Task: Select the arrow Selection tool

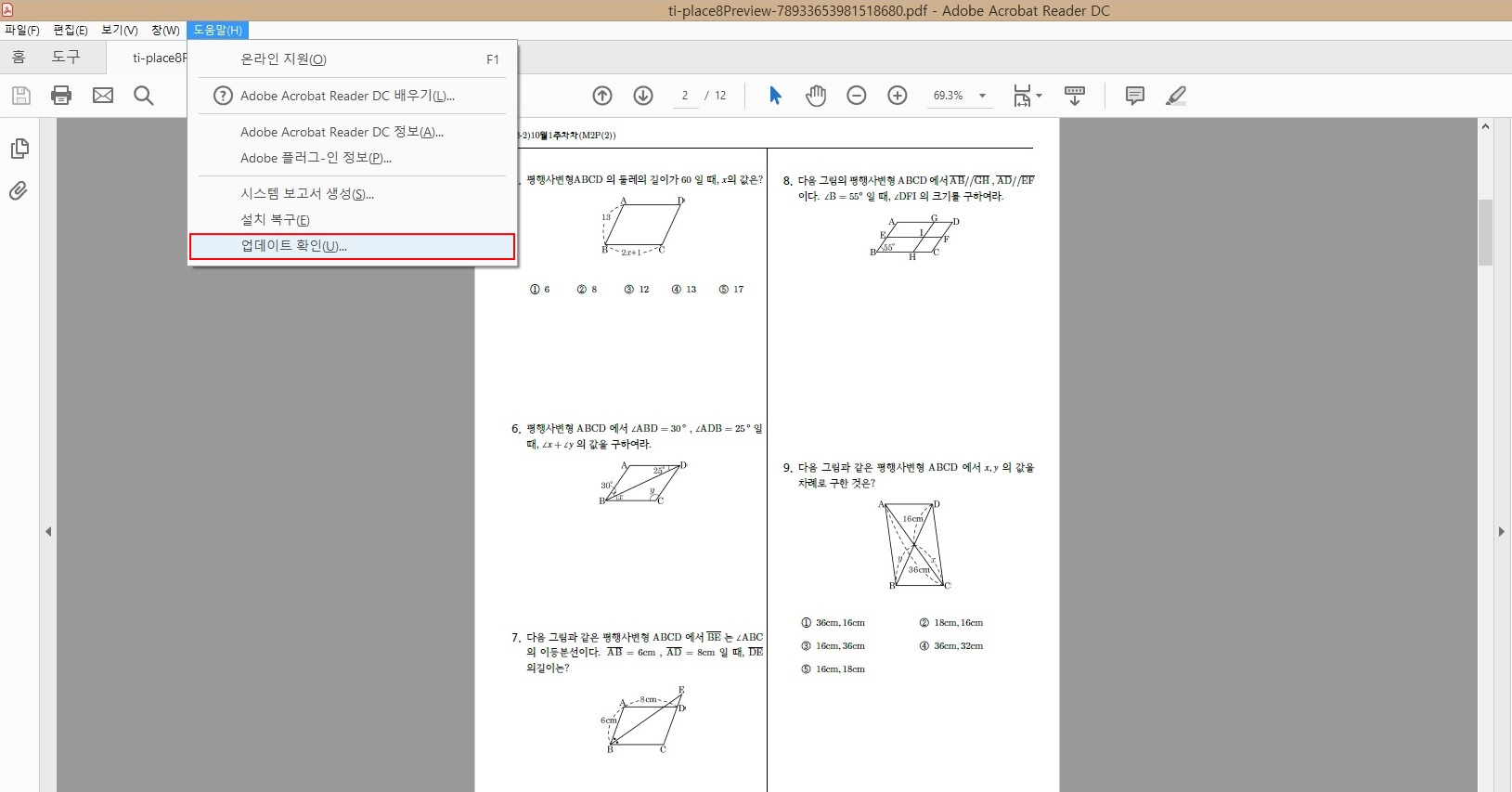Action: click(x=776, y=96)
